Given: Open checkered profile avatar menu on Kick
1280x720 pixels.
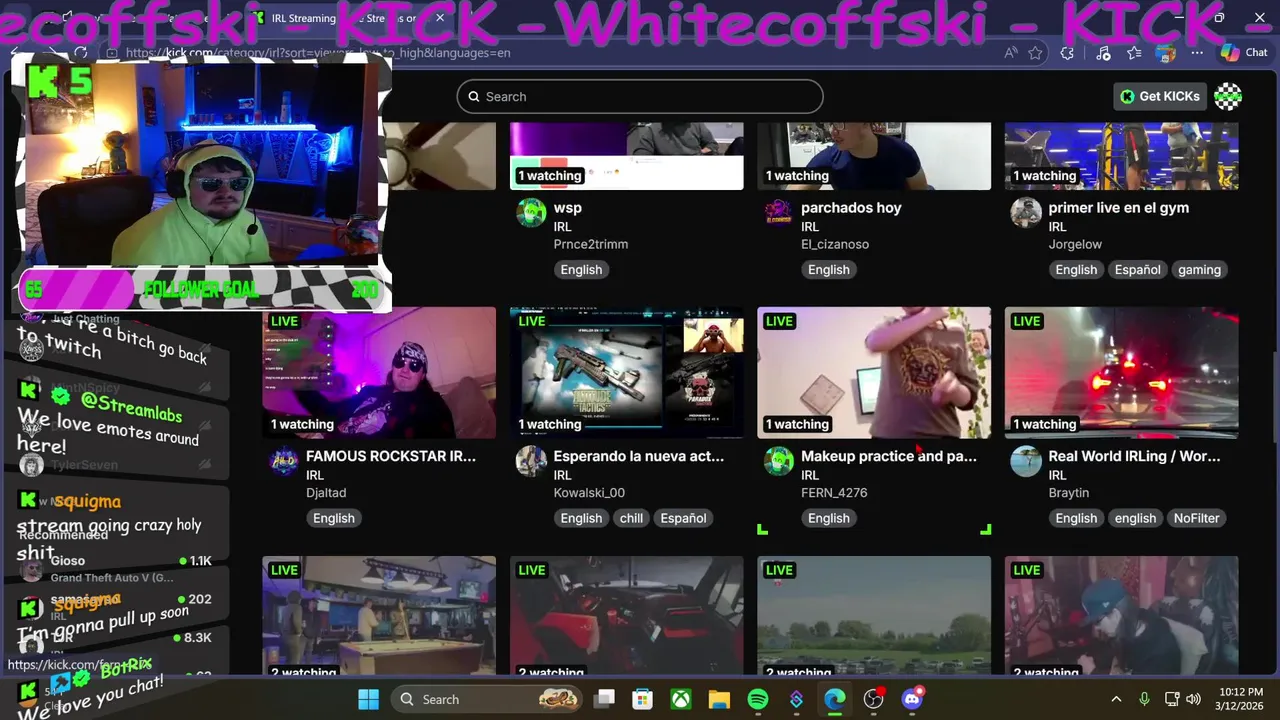Looking at the screenshot, I should click(1228, 96).
